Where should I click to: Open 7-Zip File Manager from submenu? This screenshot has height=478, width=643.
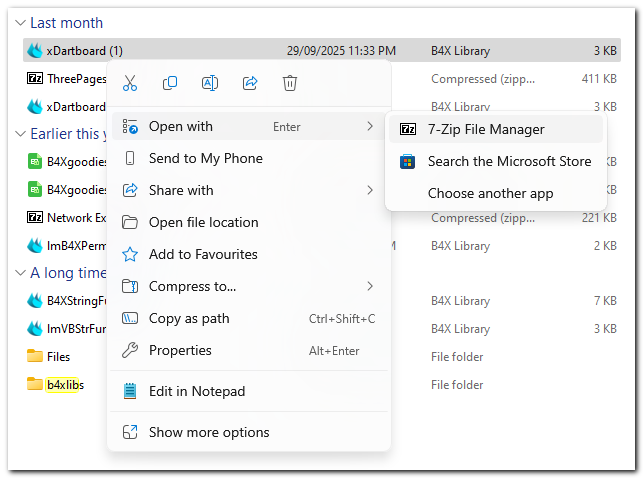pyautogui.click(x=486, y=129)
